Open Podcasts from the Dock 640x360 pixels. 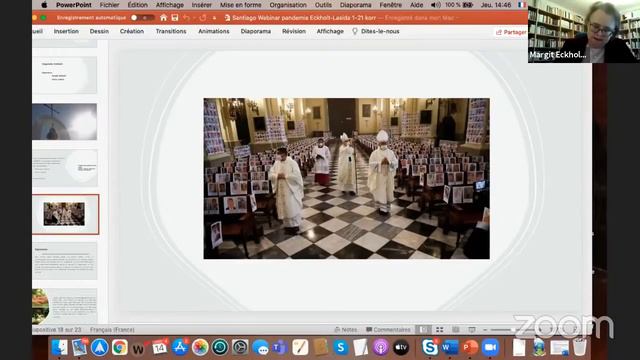click(380, 347)
